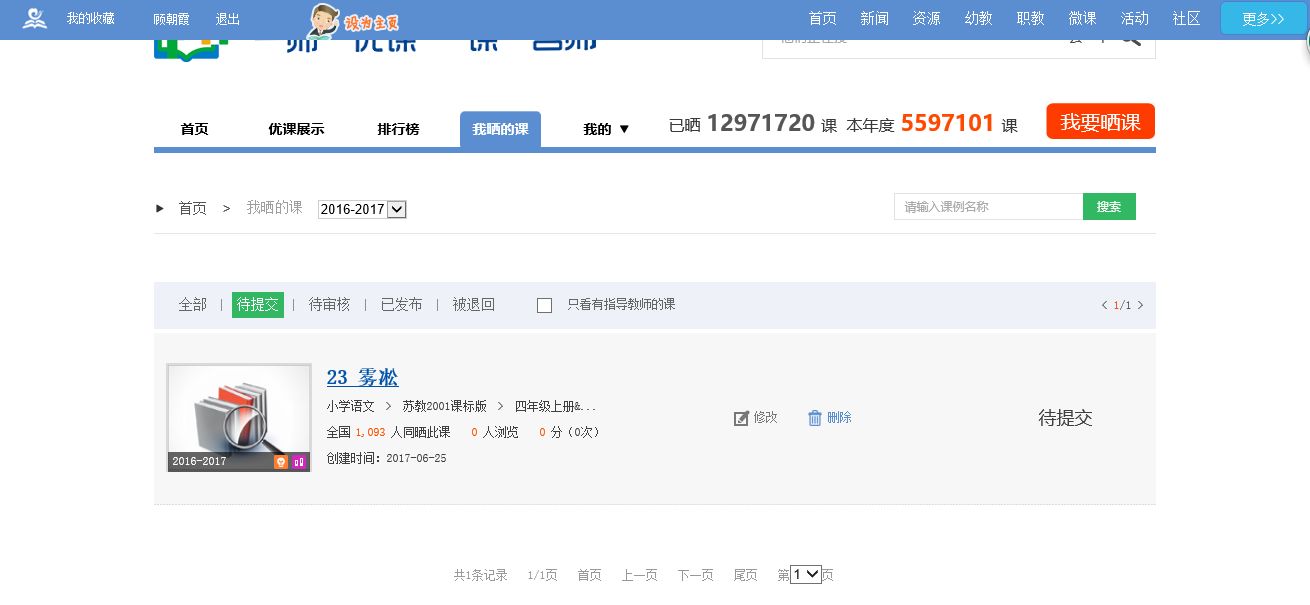Select the 待审核 filter tab
This screenshot has width=1310, height=605.
click(x=329, y=305)
